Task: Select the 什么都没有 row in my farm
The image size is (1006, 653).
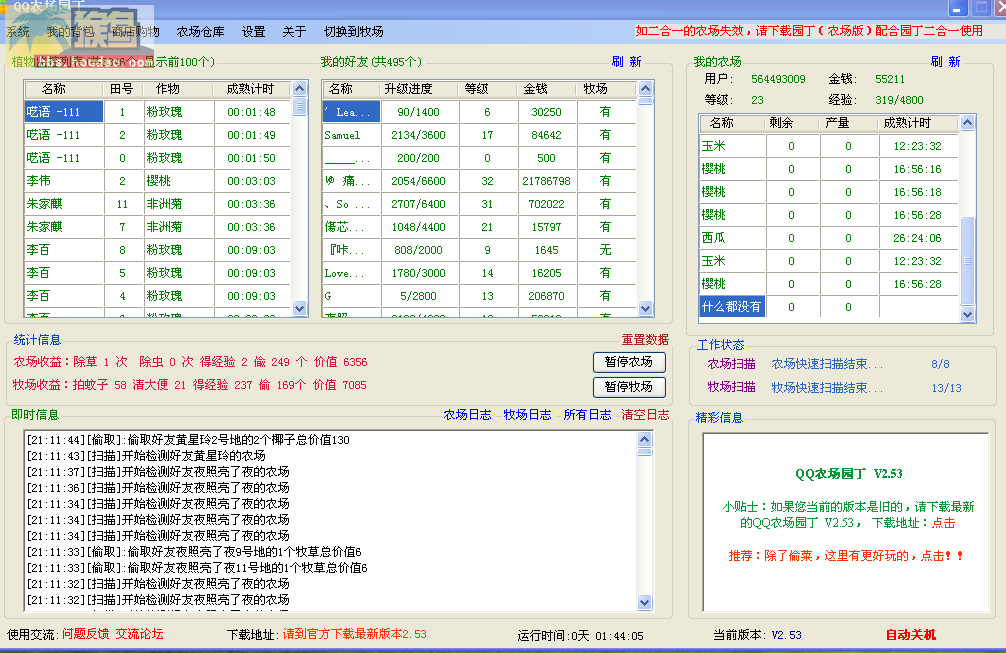Action: pos(829,307)
